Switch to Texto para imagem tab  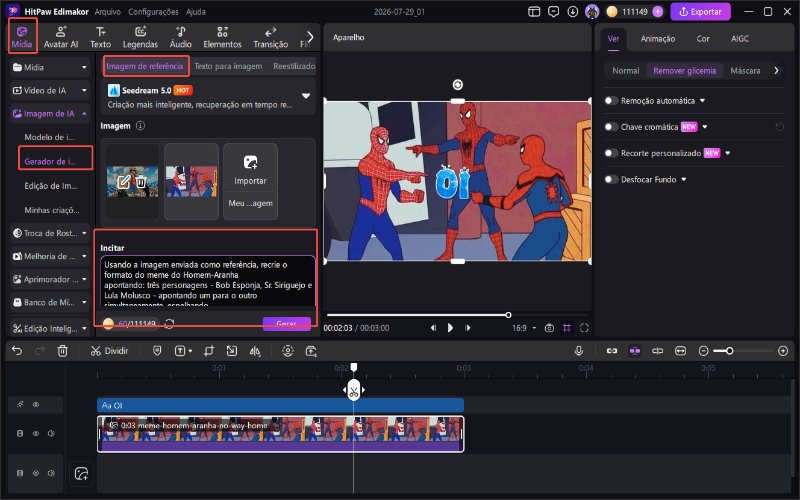[228, 66]
